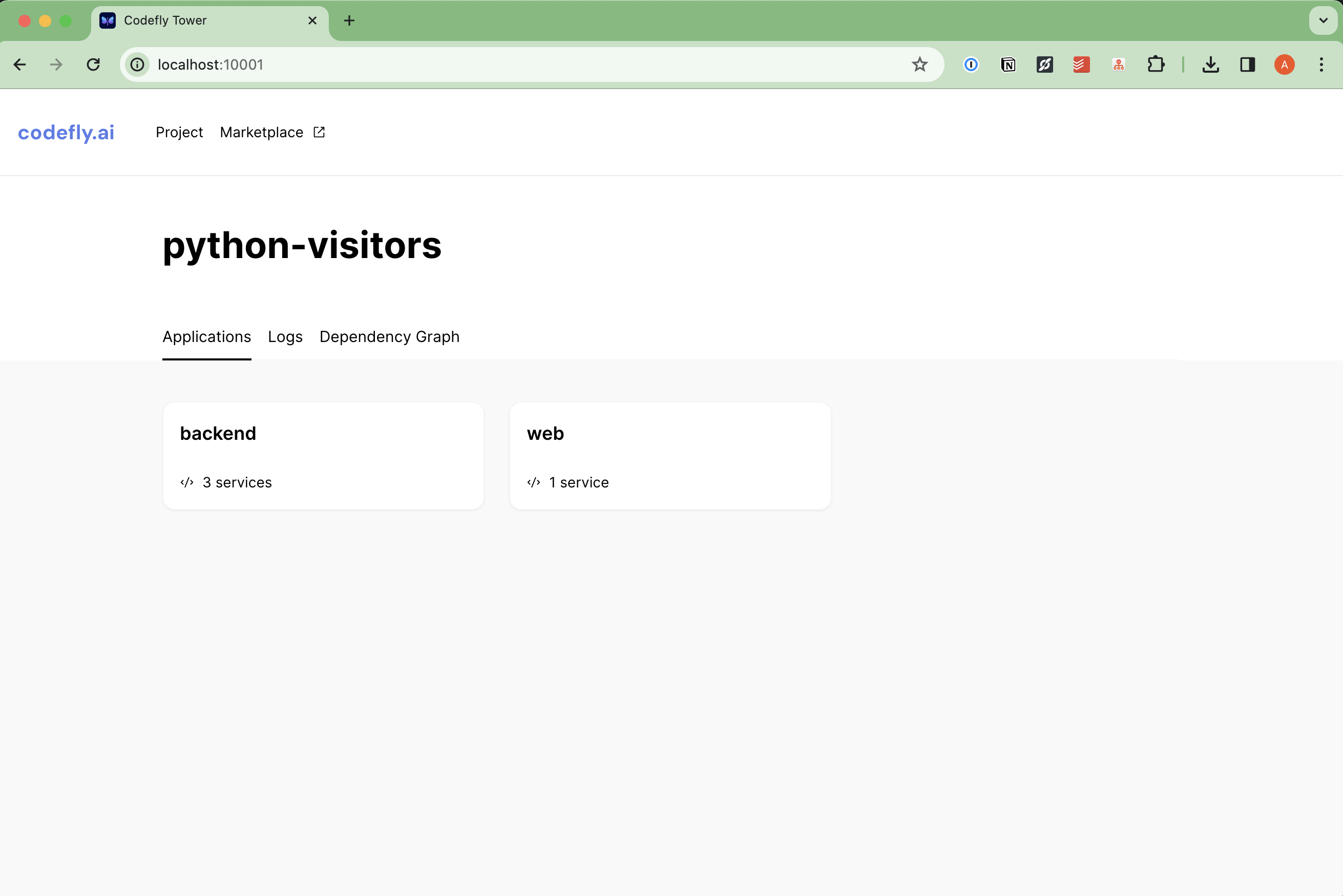Screen dimensions: 1343x896
Task: Click the Codefly butterfly tab favicon
Action: (108, 20)
